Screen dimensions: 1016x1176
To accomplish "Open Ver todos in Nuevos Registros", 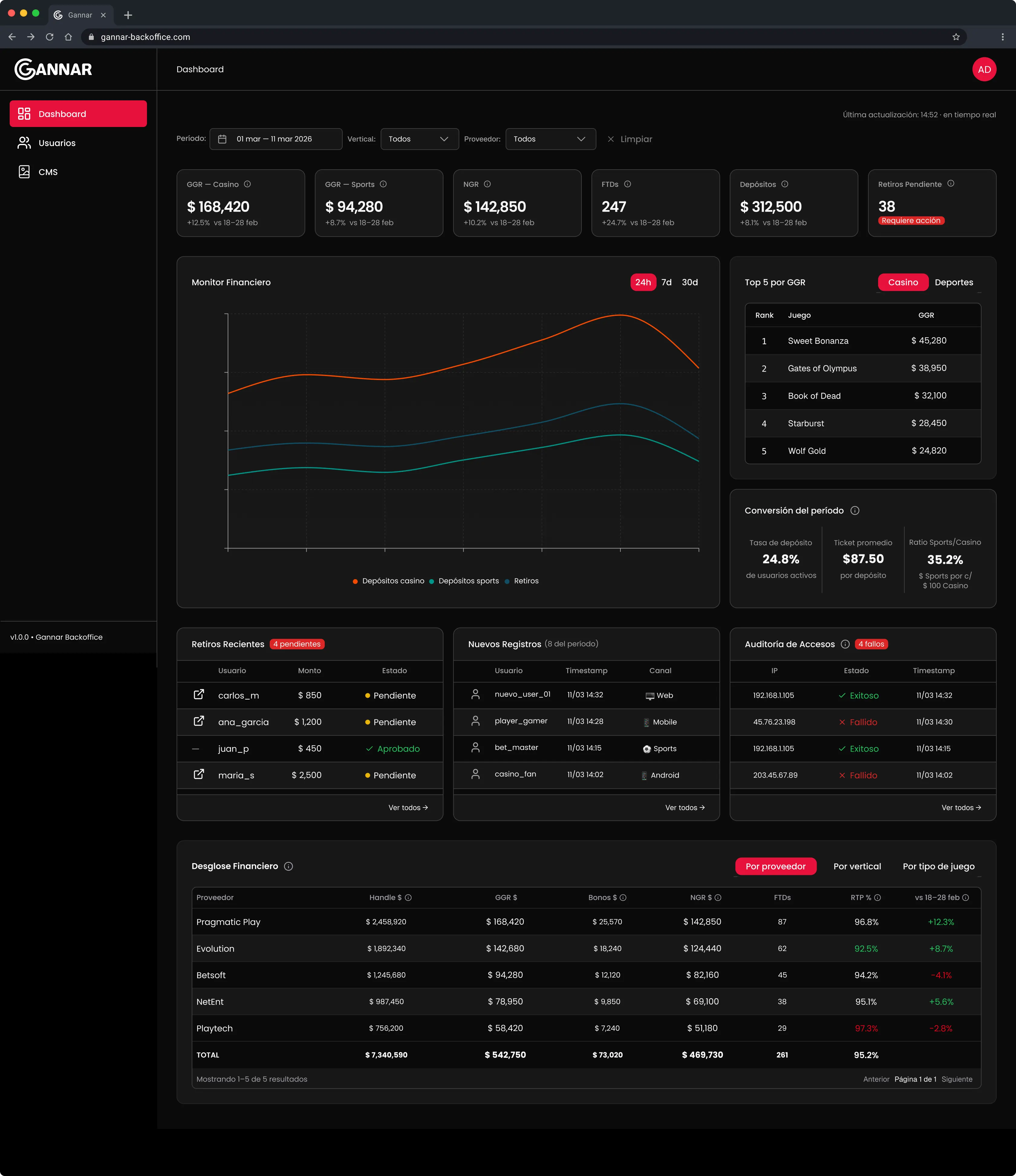I will coord(685,808).
